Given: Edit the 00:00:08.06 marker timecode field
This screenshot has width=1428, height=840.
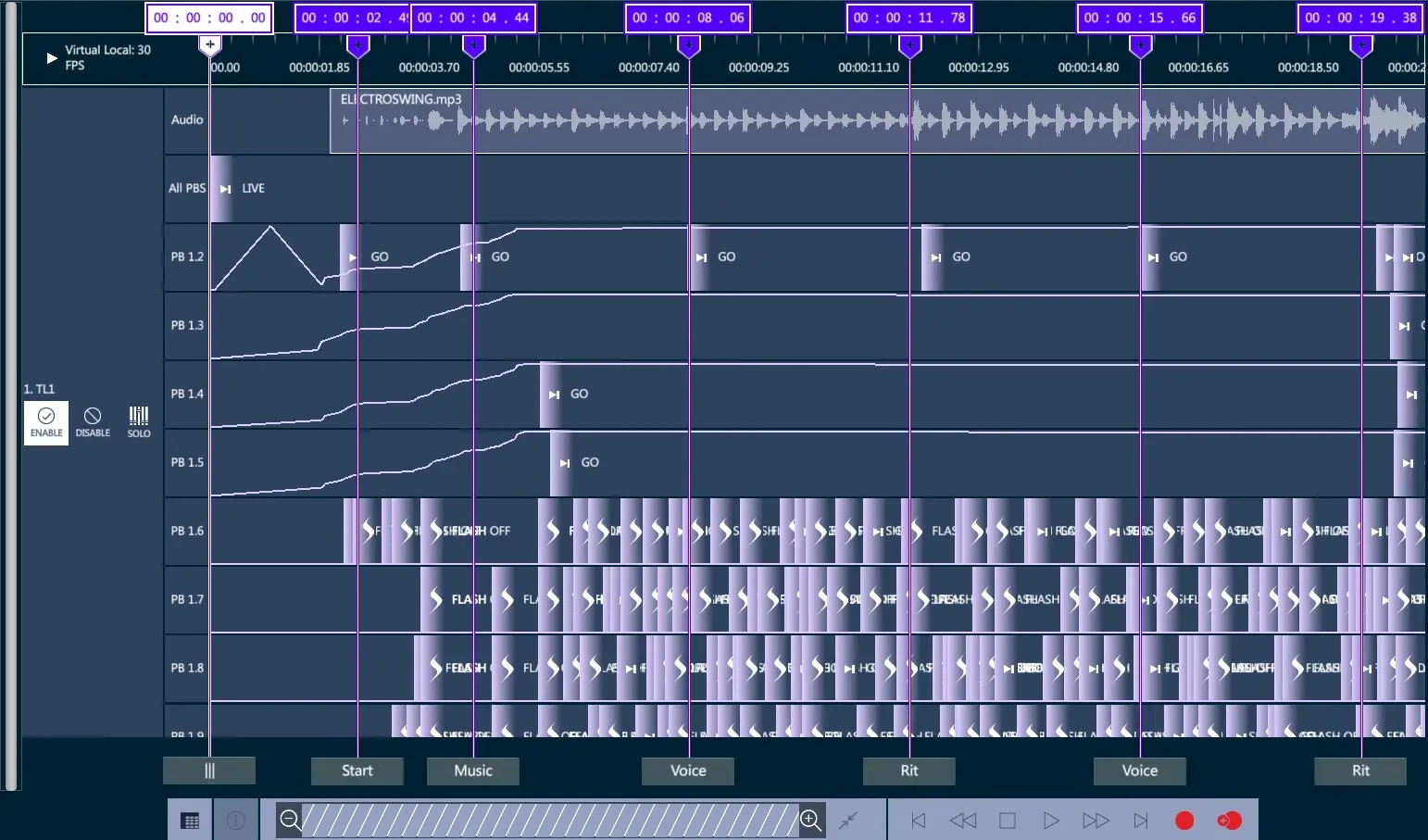Looking at the screenshot, I should 688,18.
